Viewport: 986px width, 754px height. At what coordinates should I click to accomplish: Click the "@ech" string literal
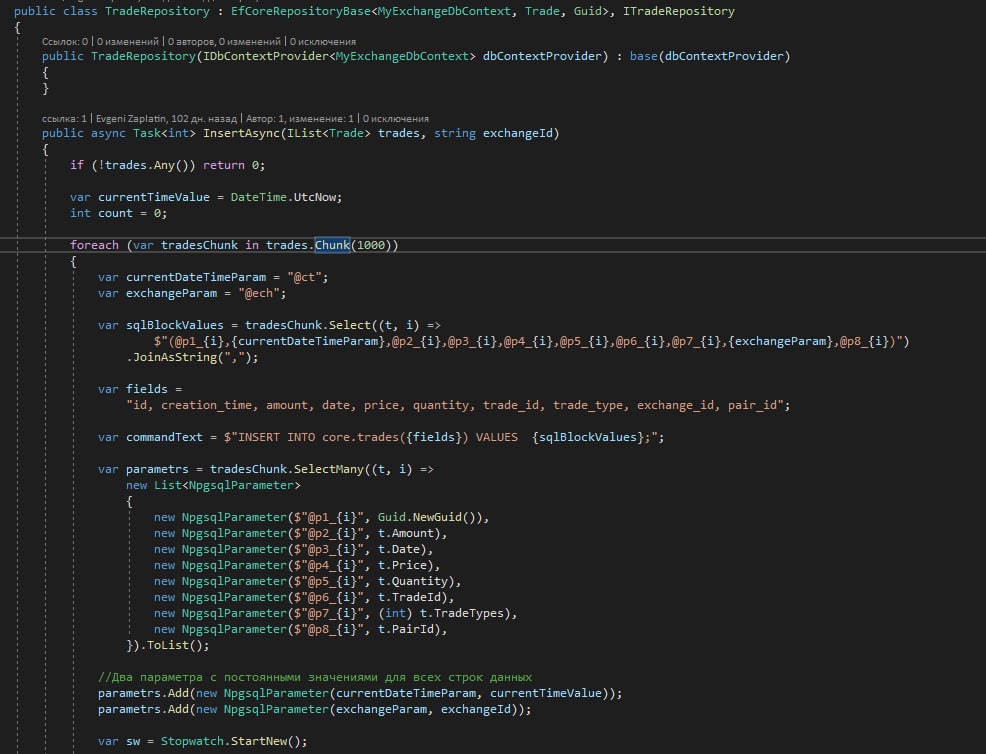(259, 294)
